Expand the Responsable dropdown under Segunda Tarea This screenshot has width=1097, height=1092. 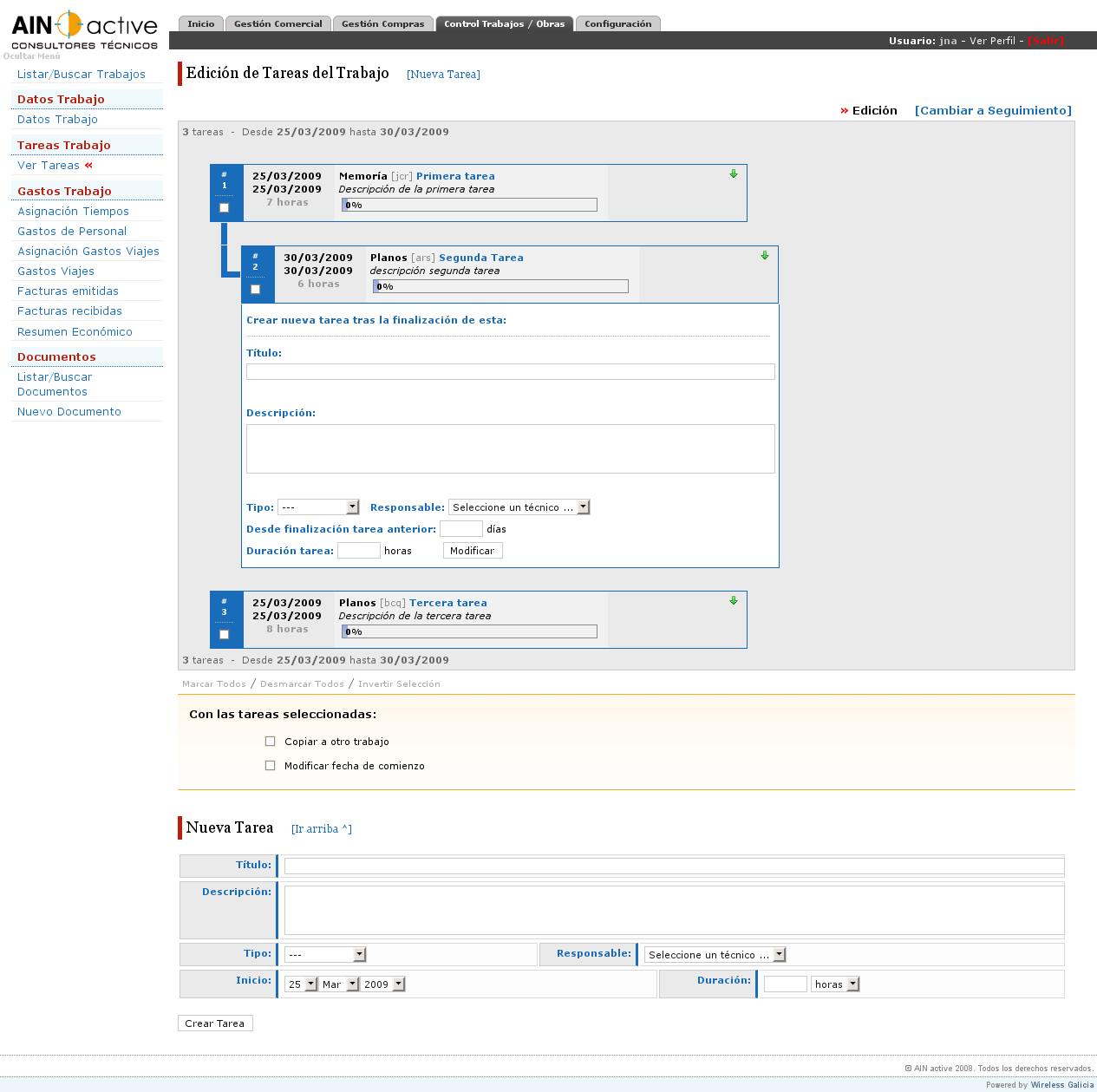click(x=519, y=507)
